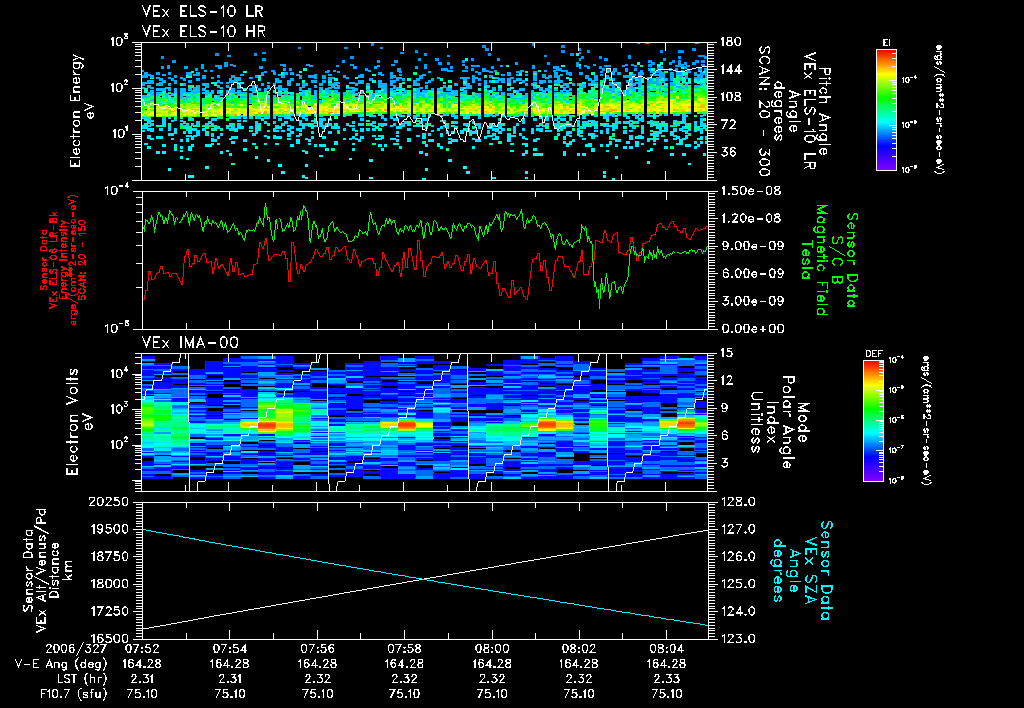
Task: Click the 1.50e-08 magnetic field tick value
Action: 750,191
